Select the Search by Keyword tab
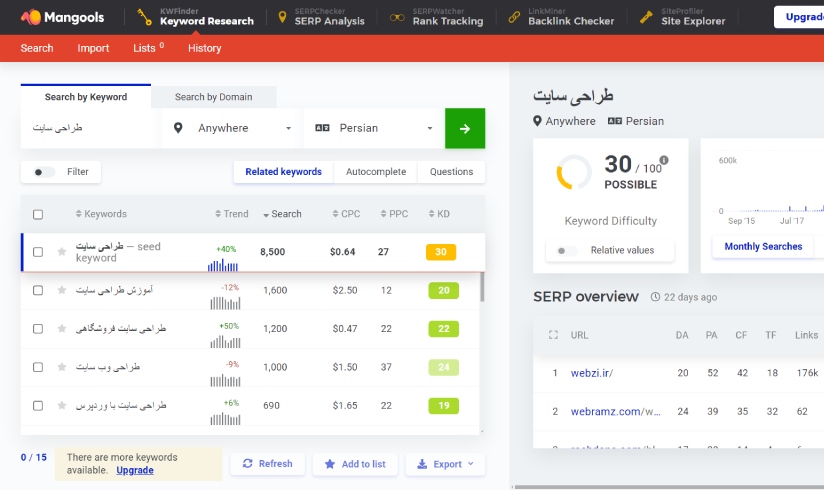 click(x=86, y=97)
